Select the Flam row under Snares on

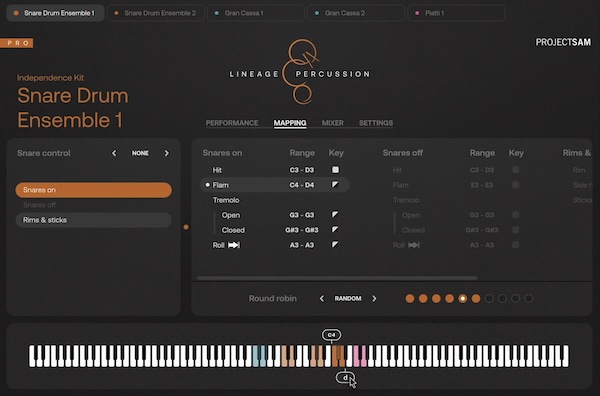coord(275,185)
